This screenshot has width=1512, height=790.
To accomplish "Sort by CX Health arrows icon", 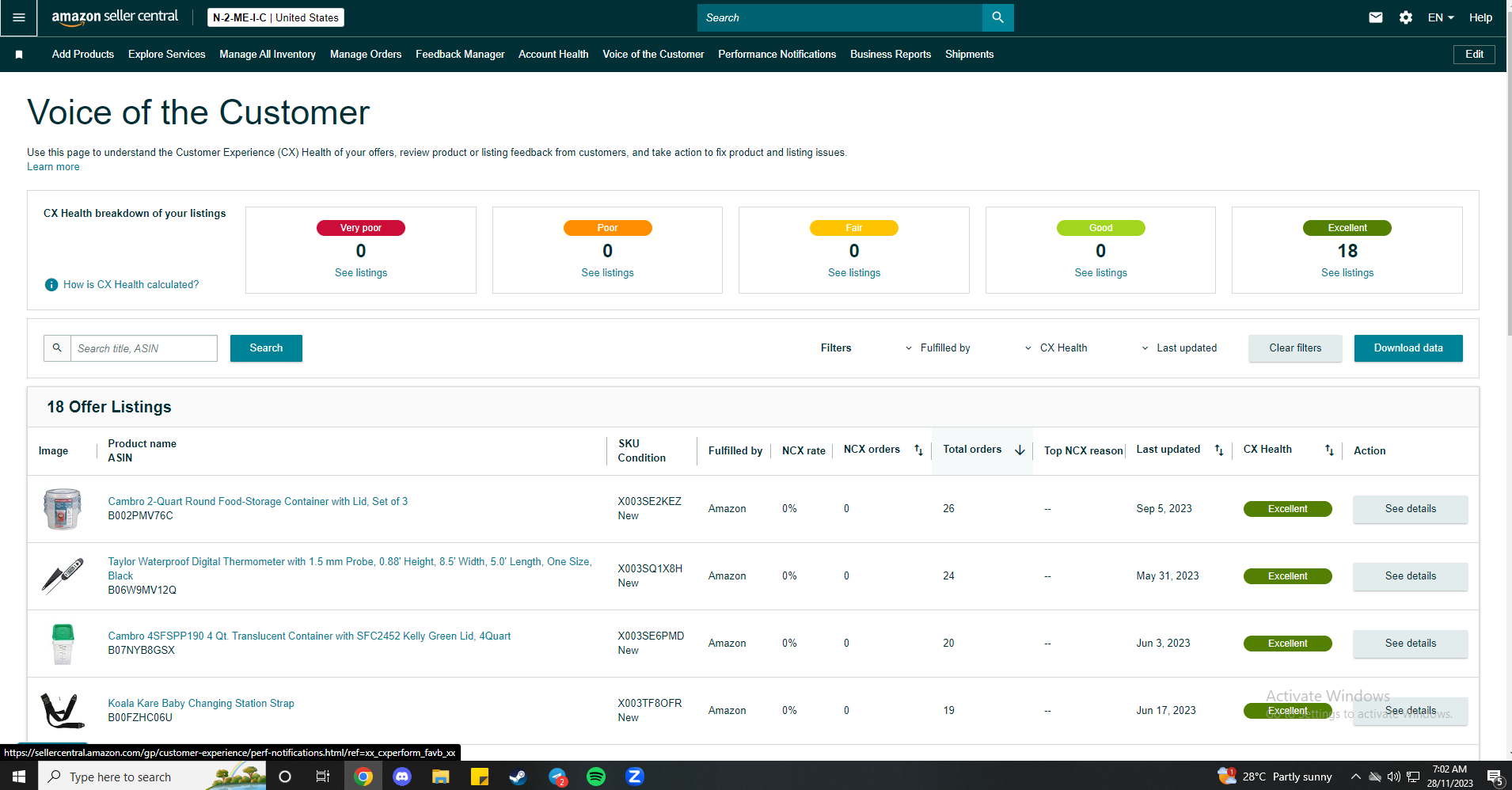I will point(1329,450).
